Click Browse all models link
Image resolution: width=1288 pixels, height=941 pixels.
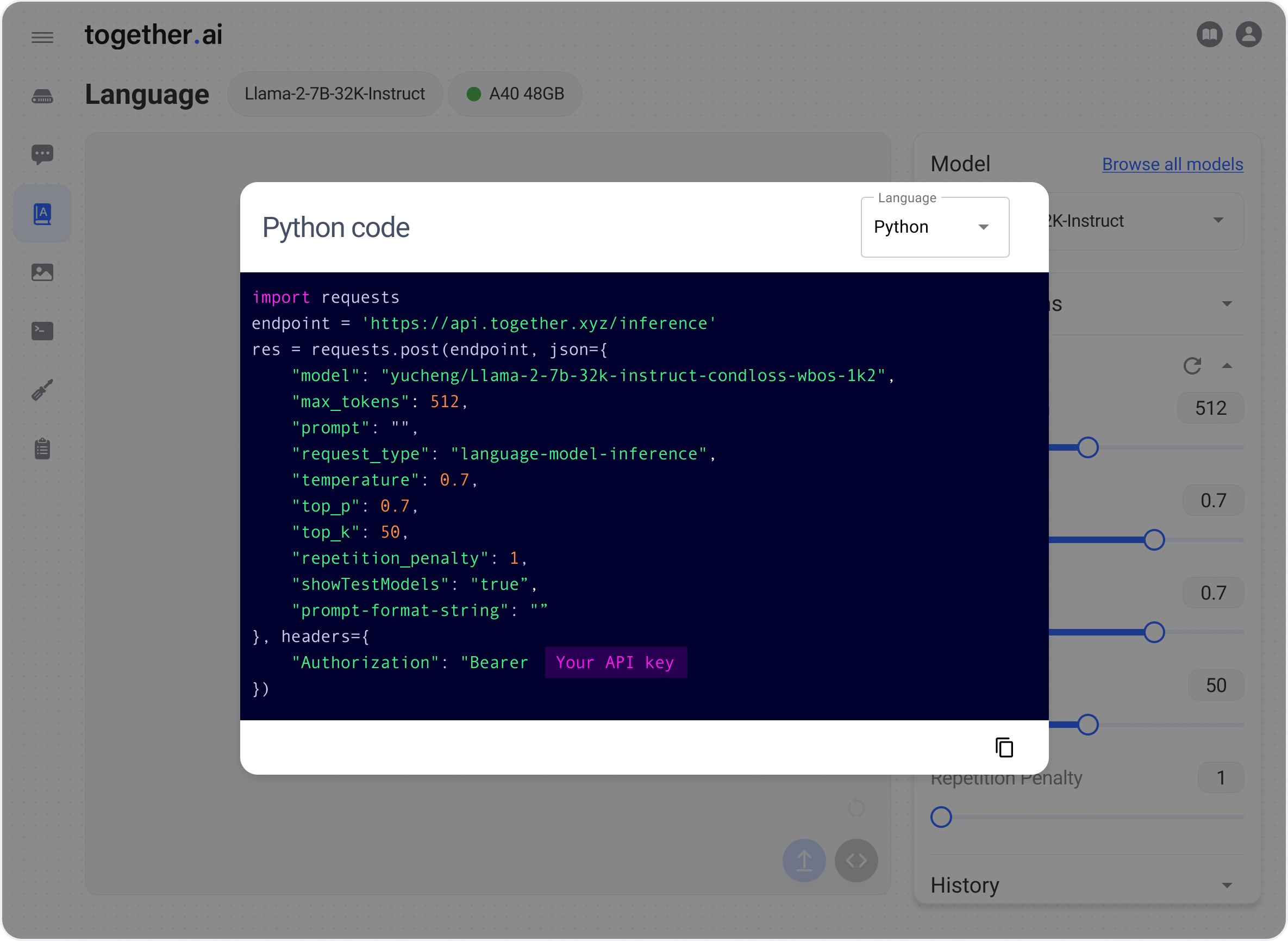pyautogui.click(x=1172, y=164)
